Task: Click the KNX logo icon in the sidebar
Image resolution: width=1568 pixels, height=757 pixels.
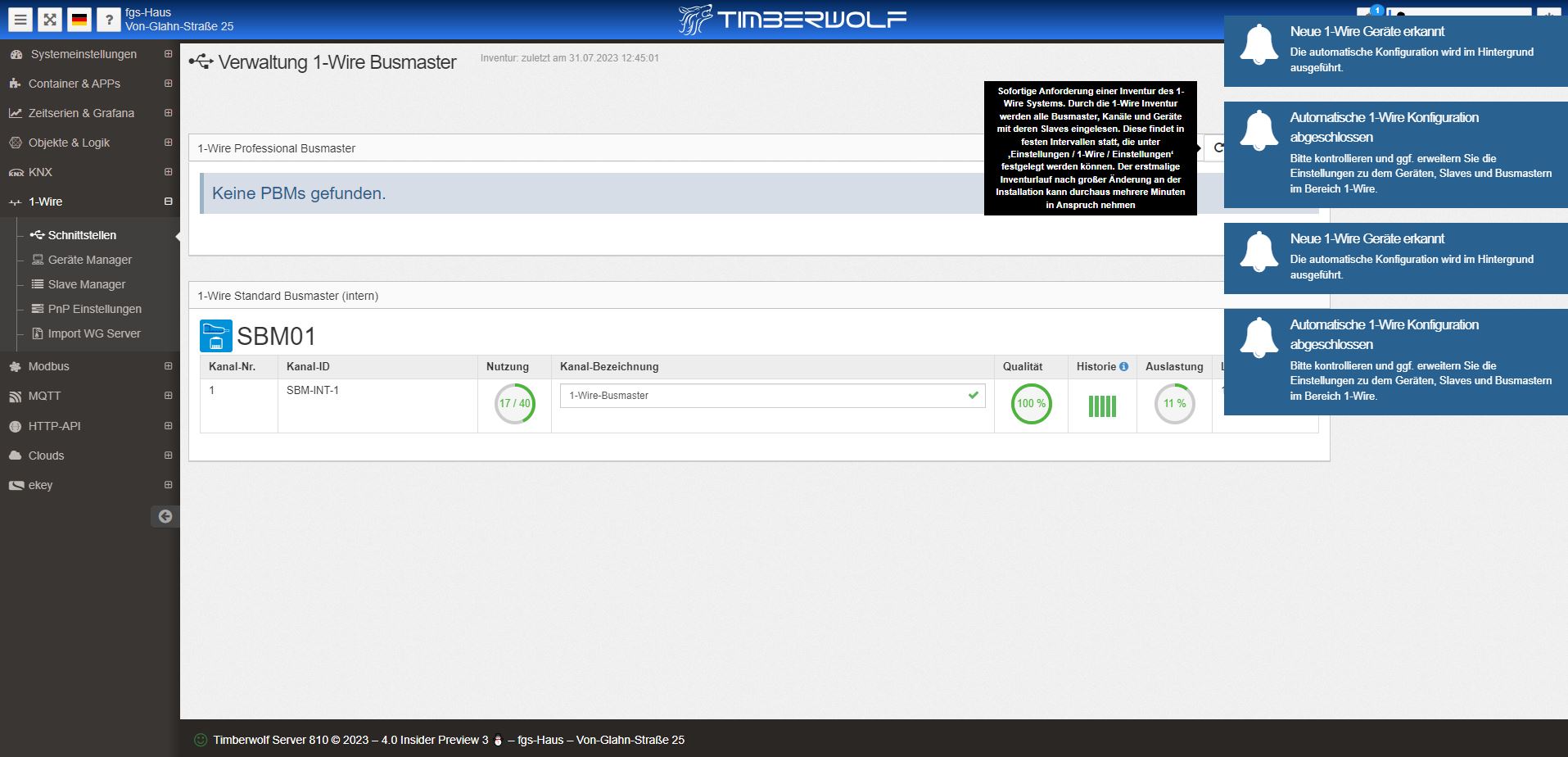Action: click(x=16, y=172)
